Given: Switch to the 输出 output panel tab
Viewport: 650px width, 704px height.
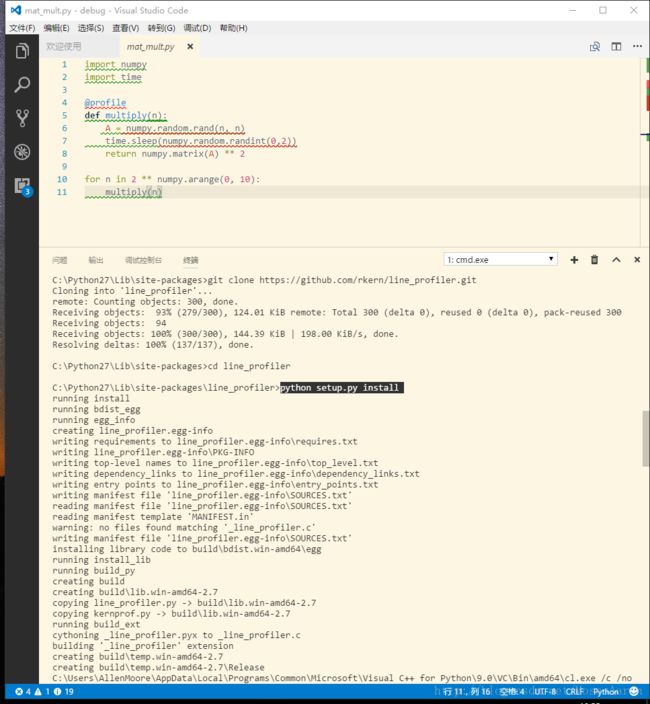Looking at the screenshot, I should coord(96,260).
